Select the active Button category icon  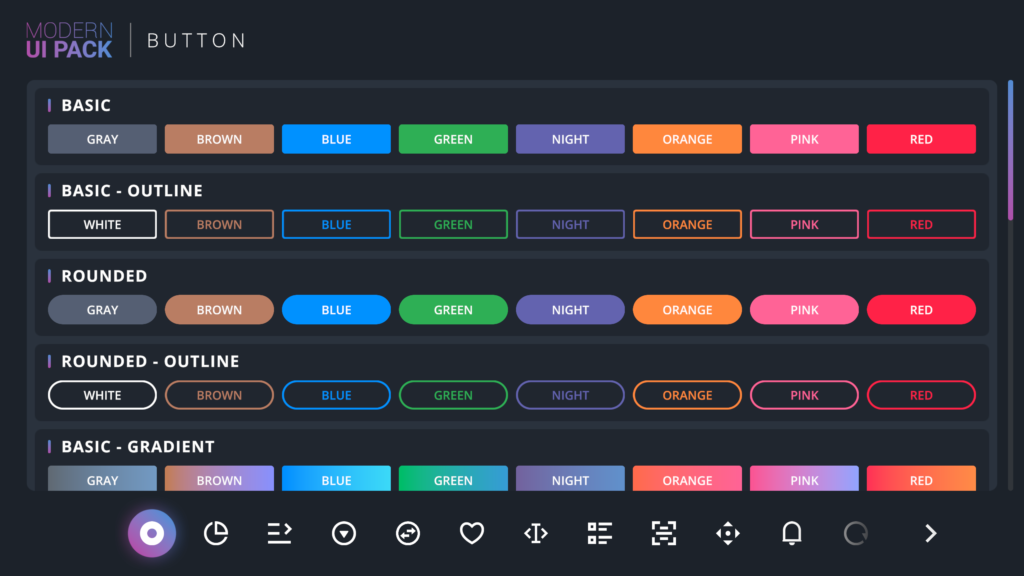(152, 533)
